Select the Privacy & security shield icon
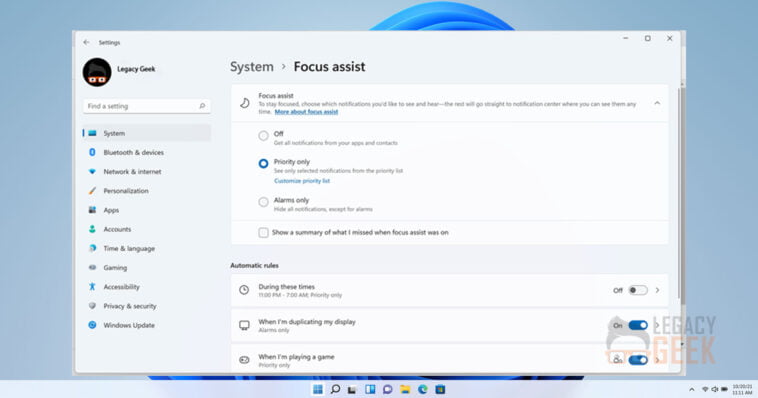758x398 pixels. (92, 306)
